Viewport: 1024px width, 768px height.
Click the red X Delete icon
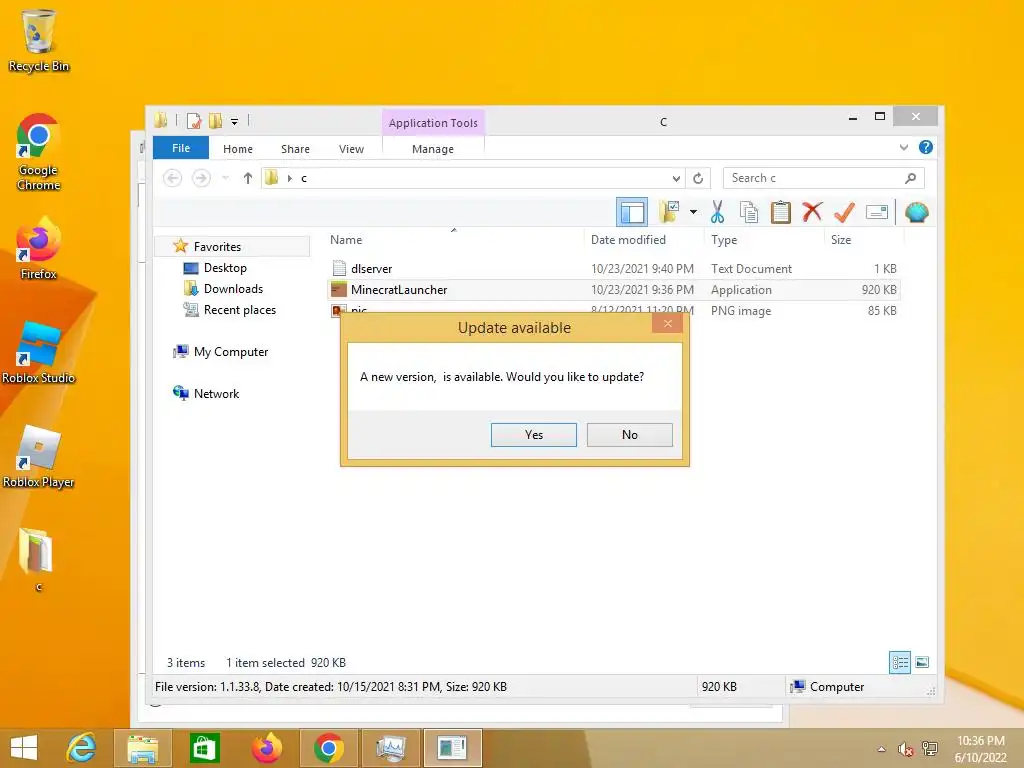[x=812, y=212]
